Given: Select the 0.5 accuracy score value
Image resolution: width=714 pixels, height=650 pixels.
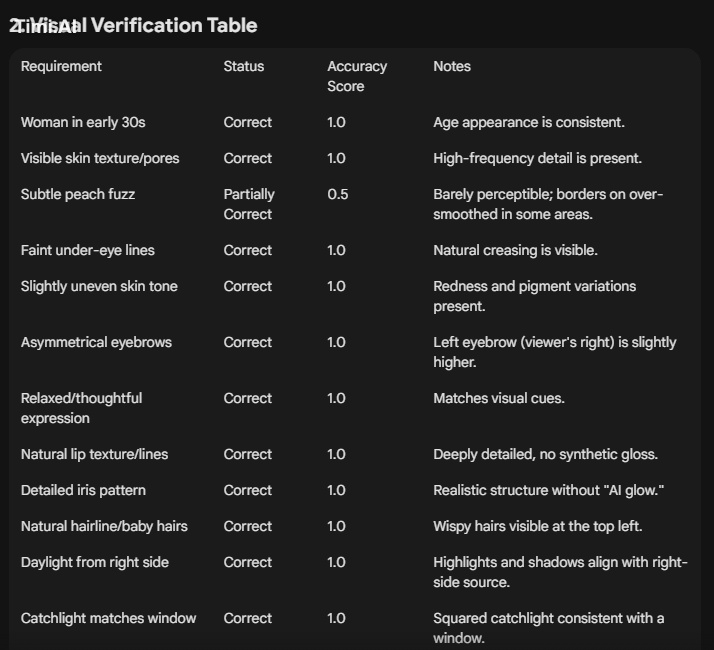Looking at the screenshot, I should click(337, 194).
